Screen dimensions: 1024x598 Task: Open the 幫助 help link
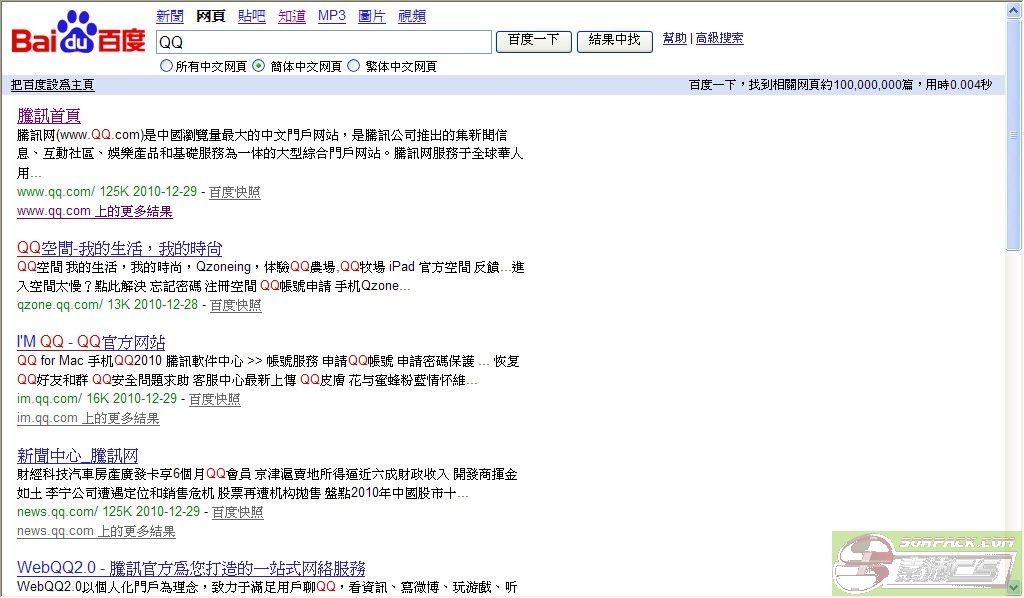coord(675,39)
